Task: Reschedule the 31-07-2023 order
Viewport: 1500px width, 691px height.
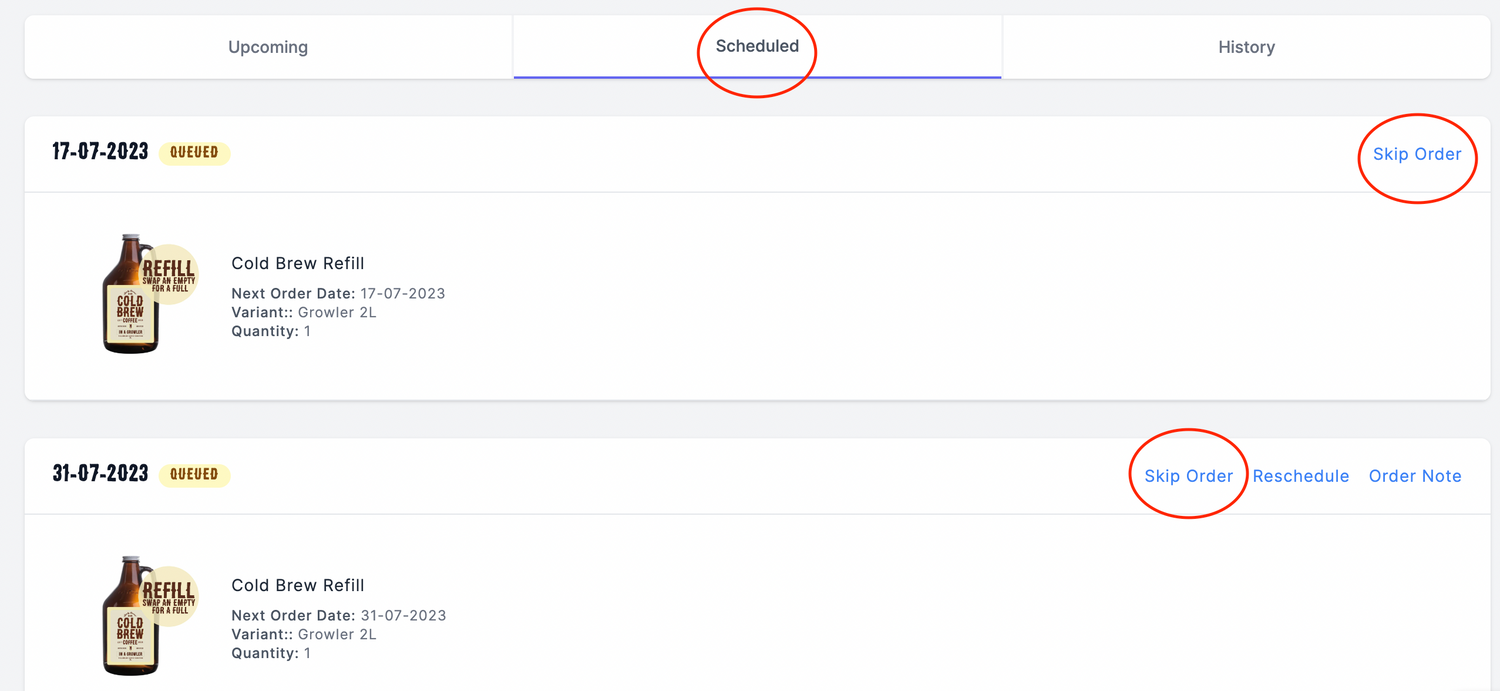Action: [x=1300, y=476]
